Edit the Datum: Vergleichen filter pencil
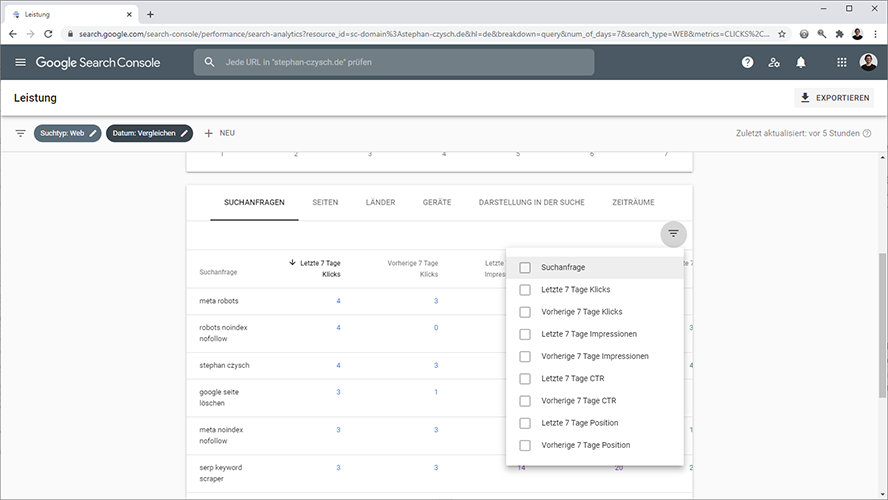 [x=184, y=134]
